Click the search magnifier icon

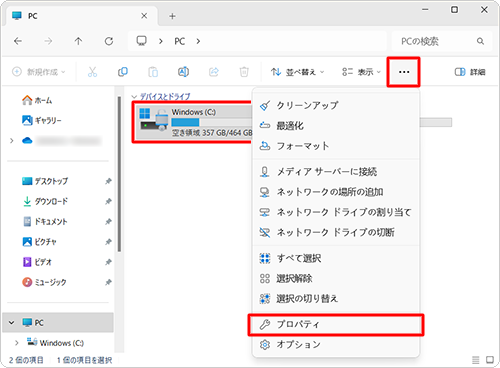(480, 41)
